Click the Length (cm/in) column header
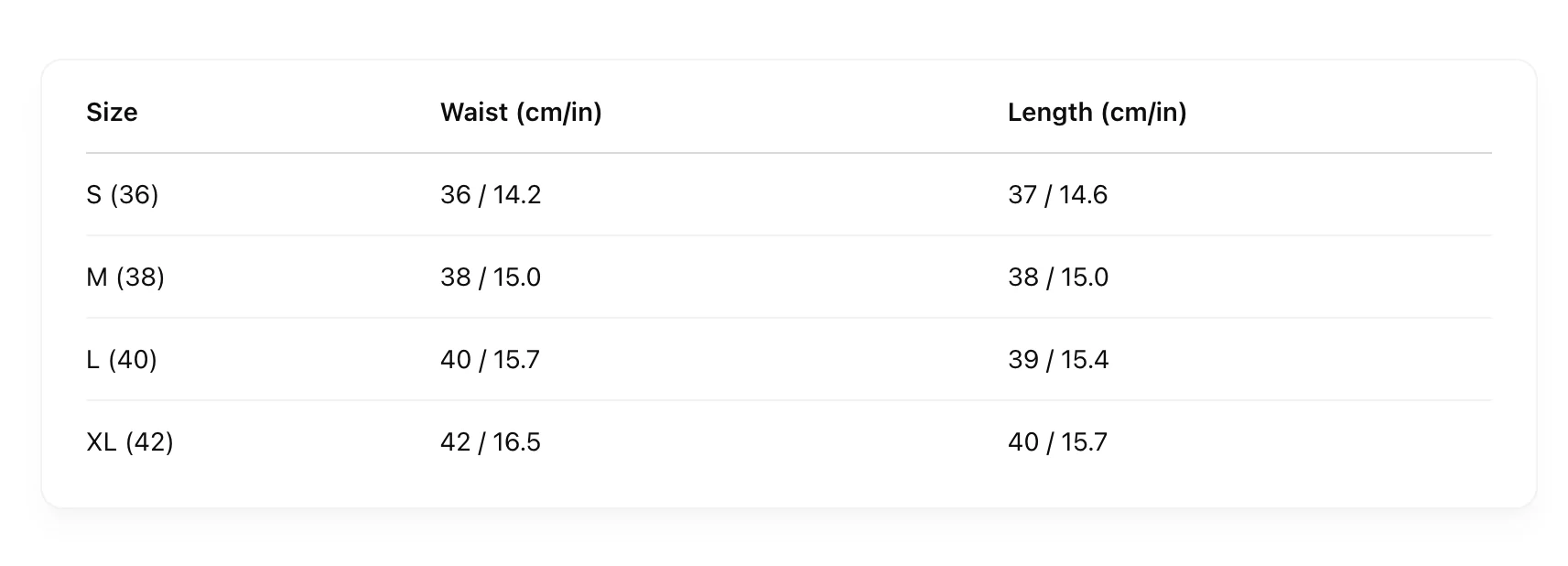Image resolution: width=1568 pixels, height=566 pixels. point(1097,112)
